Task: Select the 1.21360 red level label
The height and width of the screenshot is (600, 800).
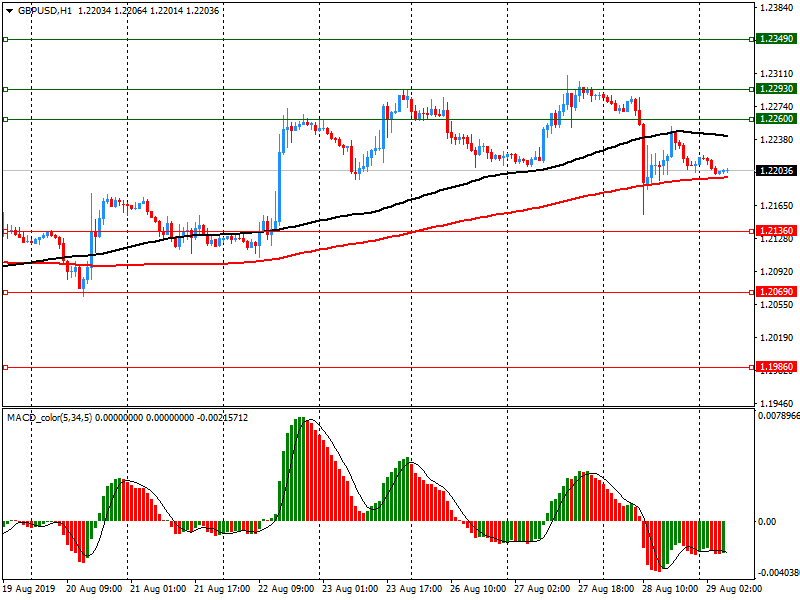Action: coord(776,231)
